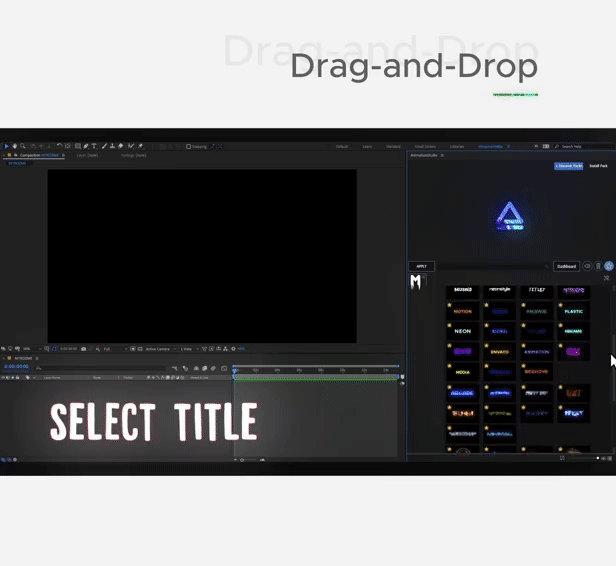This screenshot has width=616, height=566.
Task: Open the magnification 50% dropdown
Action: click(x=32, y=349)
